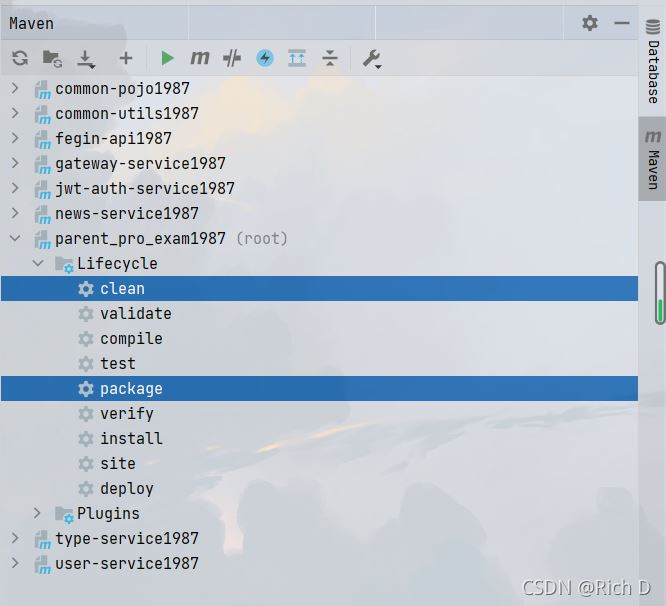Image resolution: width=666 pixels, height=606 pixels.
Task: Expand type-service1987 module
Action: (15, 538)
